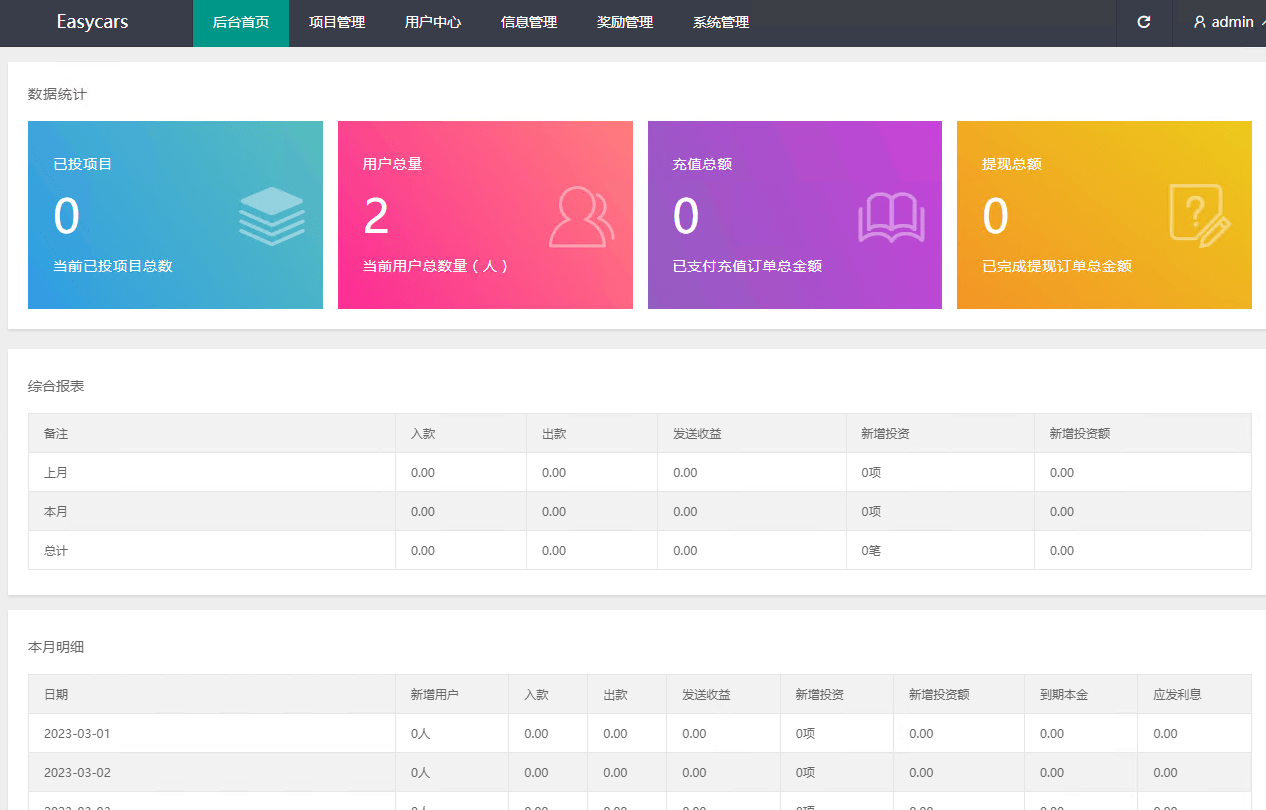Click the refresh icon in the top bar
The height and width of the screenshot is (810, 1266).
[x=1144, y=22]
